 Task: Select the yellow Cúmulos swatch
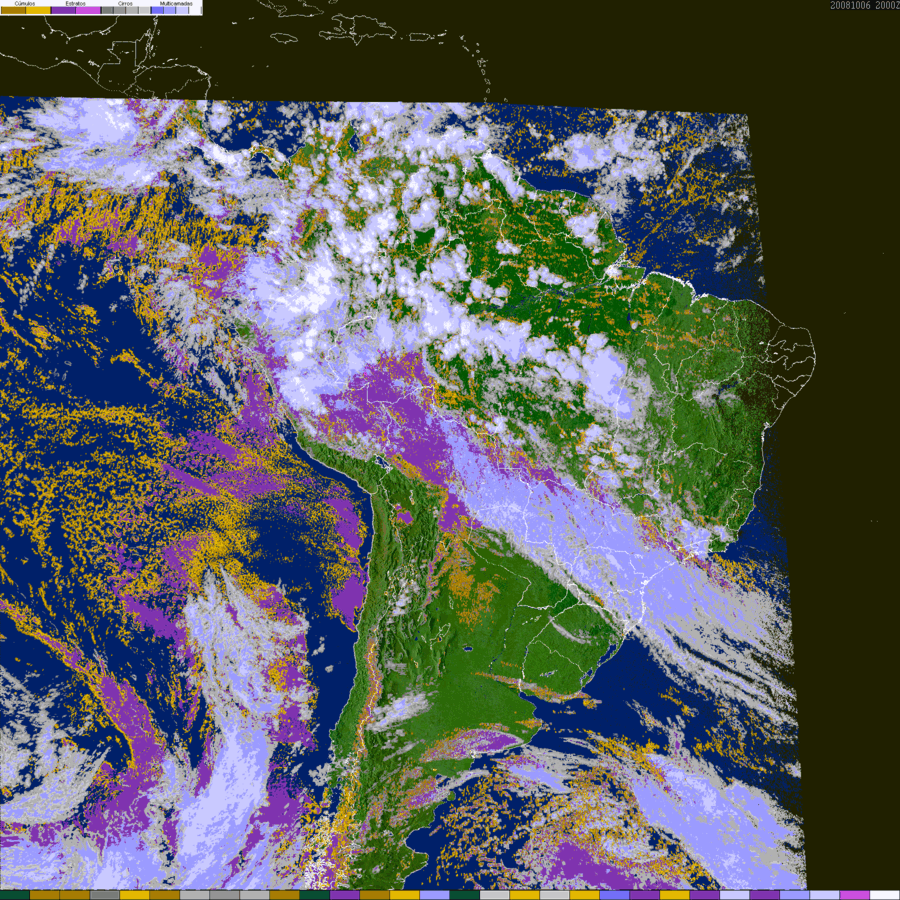pyautogui.click(x=38, y=10)
